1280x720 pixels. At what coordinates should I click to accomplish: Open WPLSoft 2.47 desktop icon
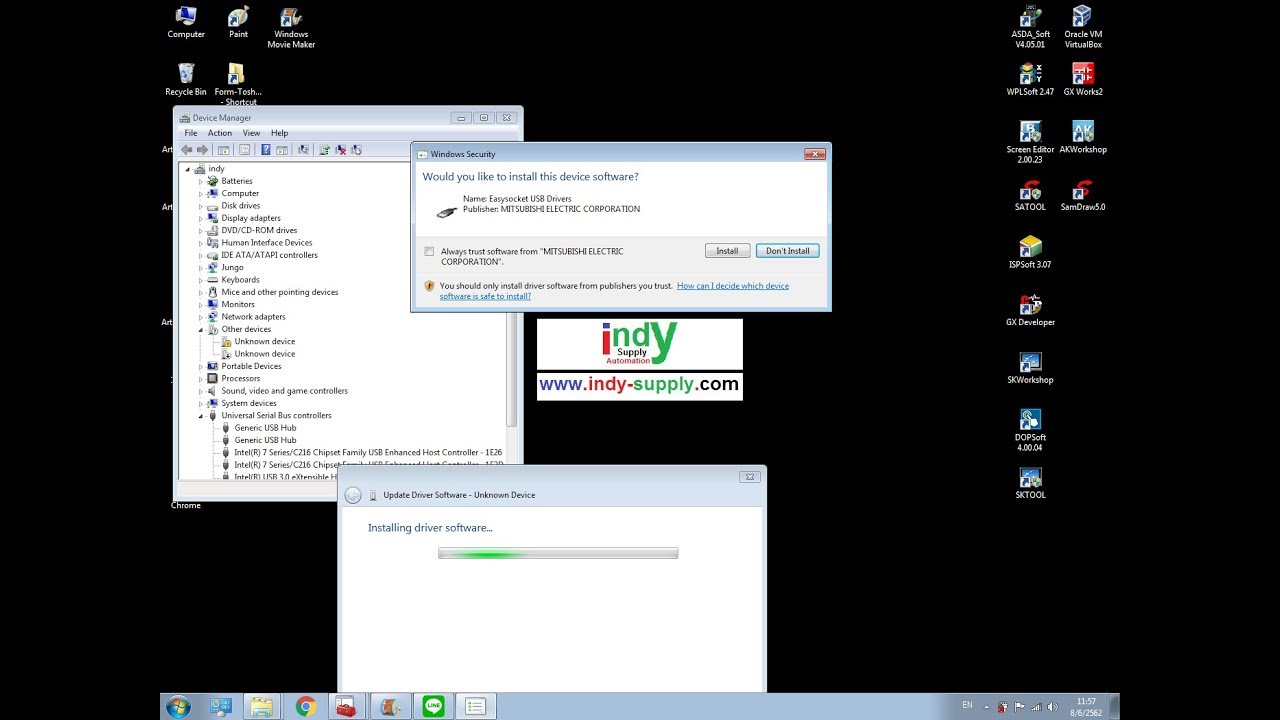pyautogui.click(x=1030, y=80)
